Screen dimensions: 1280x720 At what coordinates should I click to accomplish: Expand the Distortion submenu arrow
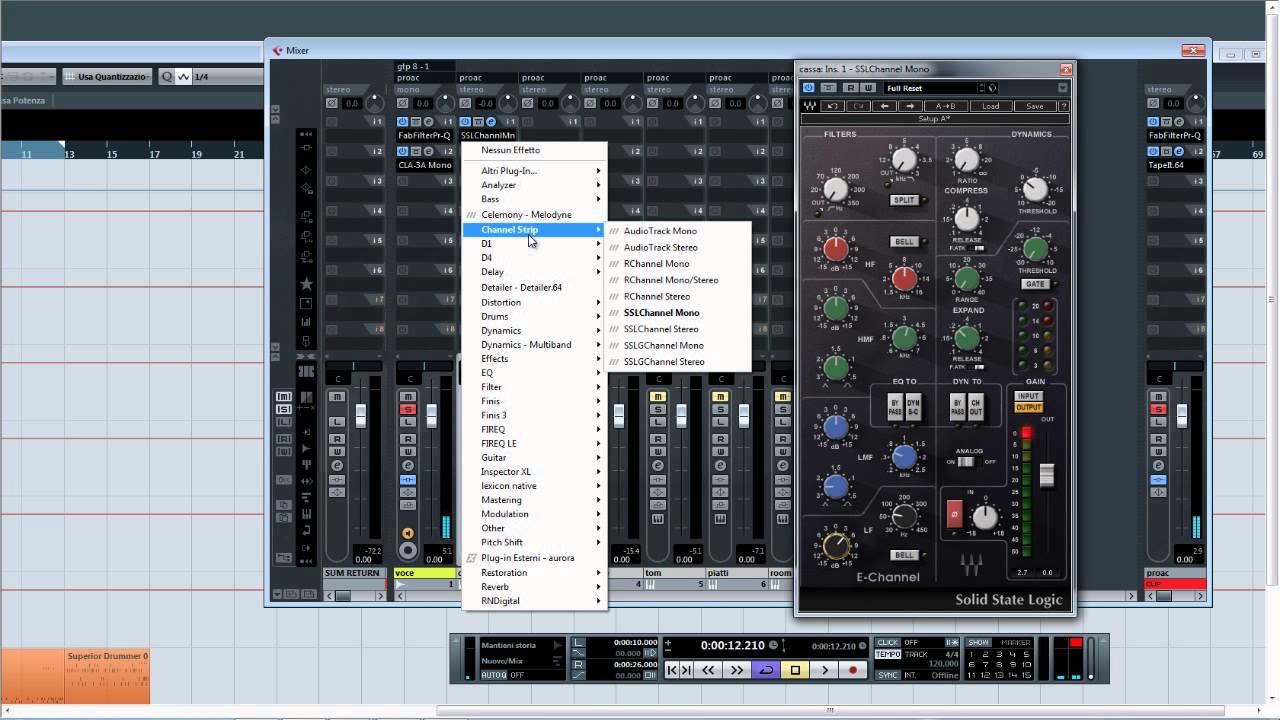[x=599, y=302]
